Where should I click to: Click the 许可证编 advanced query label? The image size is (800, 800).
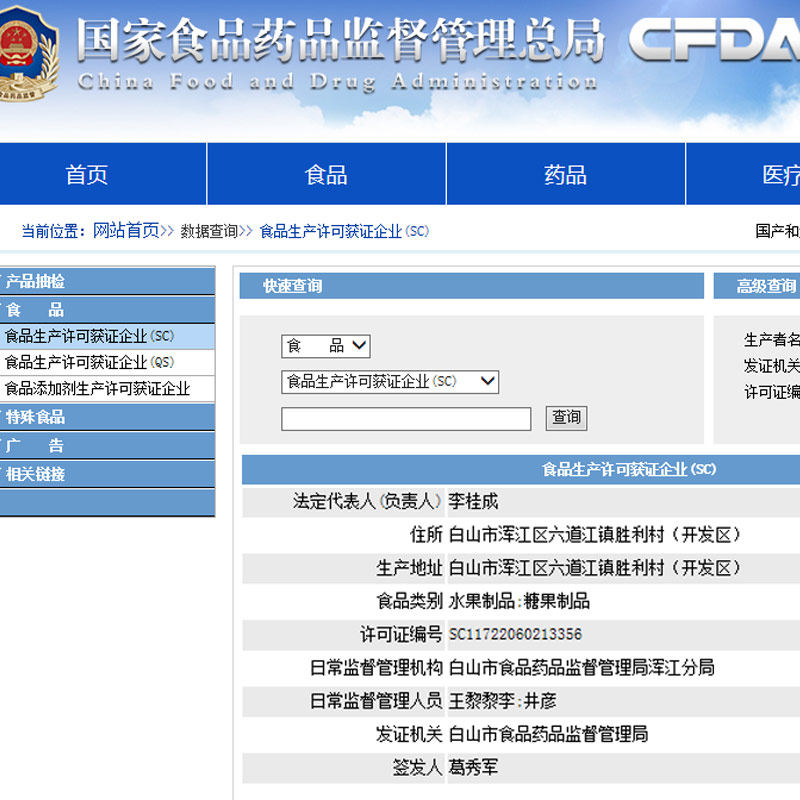pyautogui.click(x=772, y=392)
